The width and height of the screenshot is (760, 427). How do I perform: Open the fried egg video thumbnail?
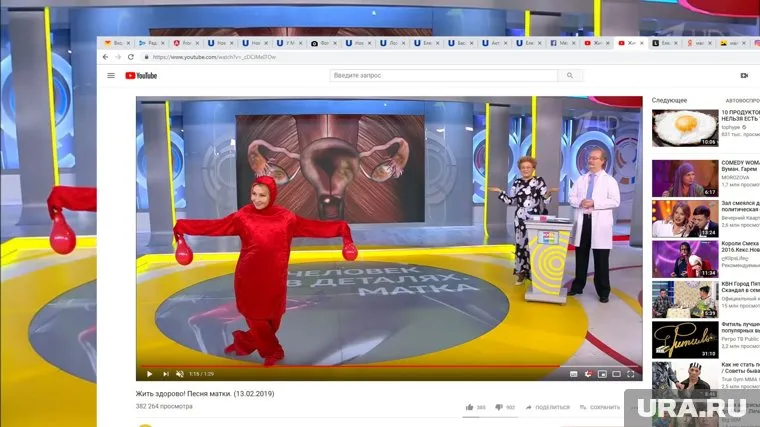coord(685,128)
